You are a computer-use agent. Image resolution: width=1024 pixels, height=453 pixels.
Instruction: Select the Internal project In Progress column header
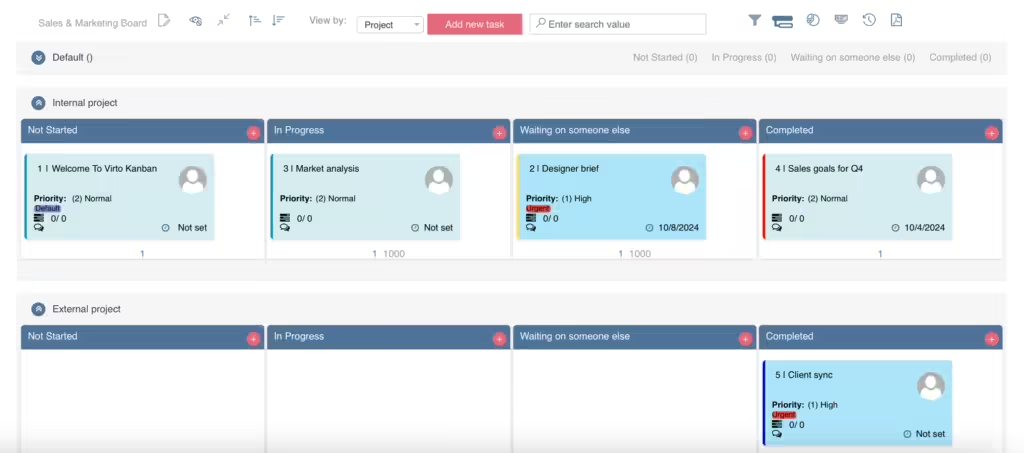pyautogui.click(x=389, y=131)
